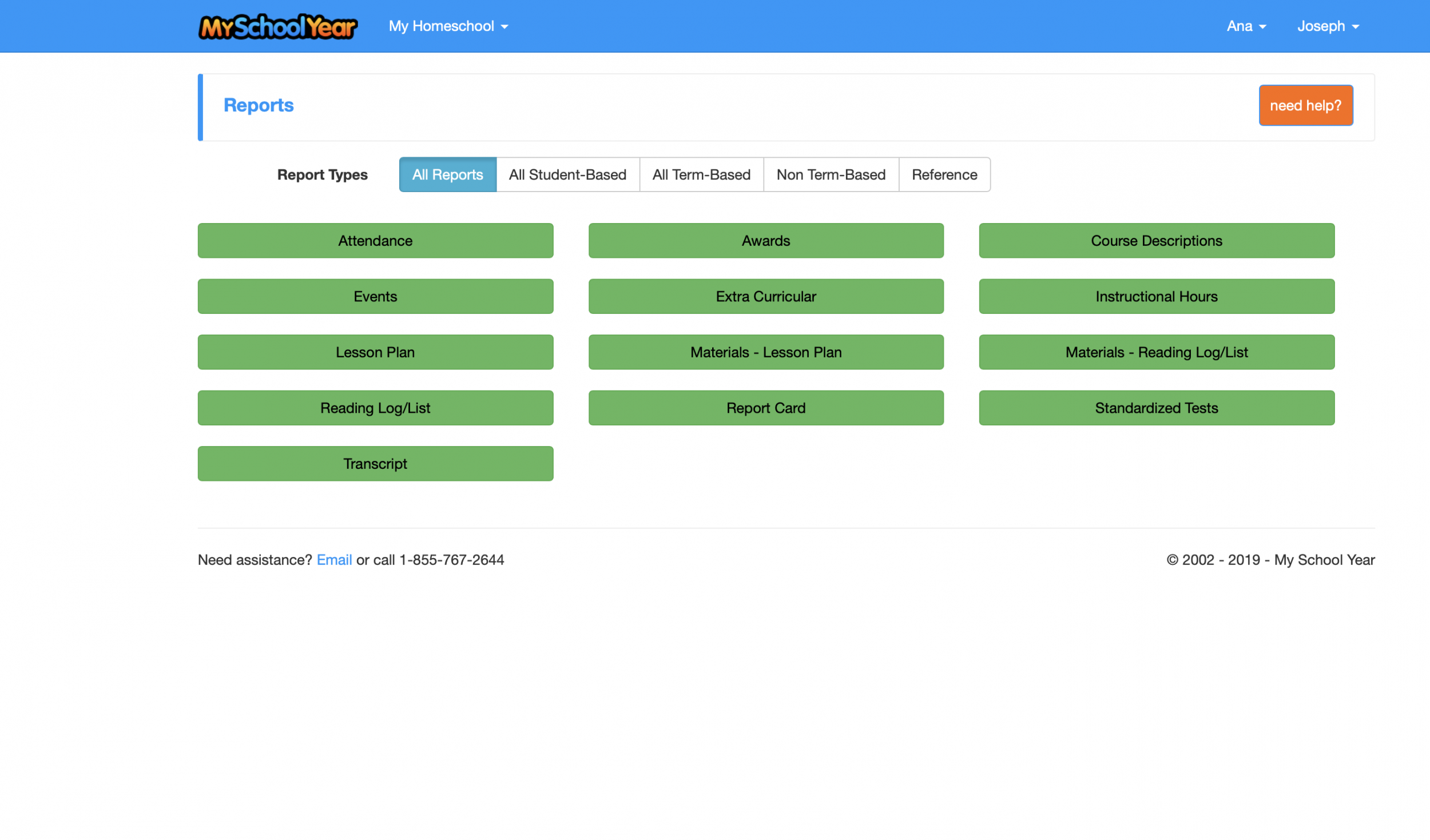Screen dimensions: 1430x840
Task: Open the Extra Curricular report
Action: point(766,296)
